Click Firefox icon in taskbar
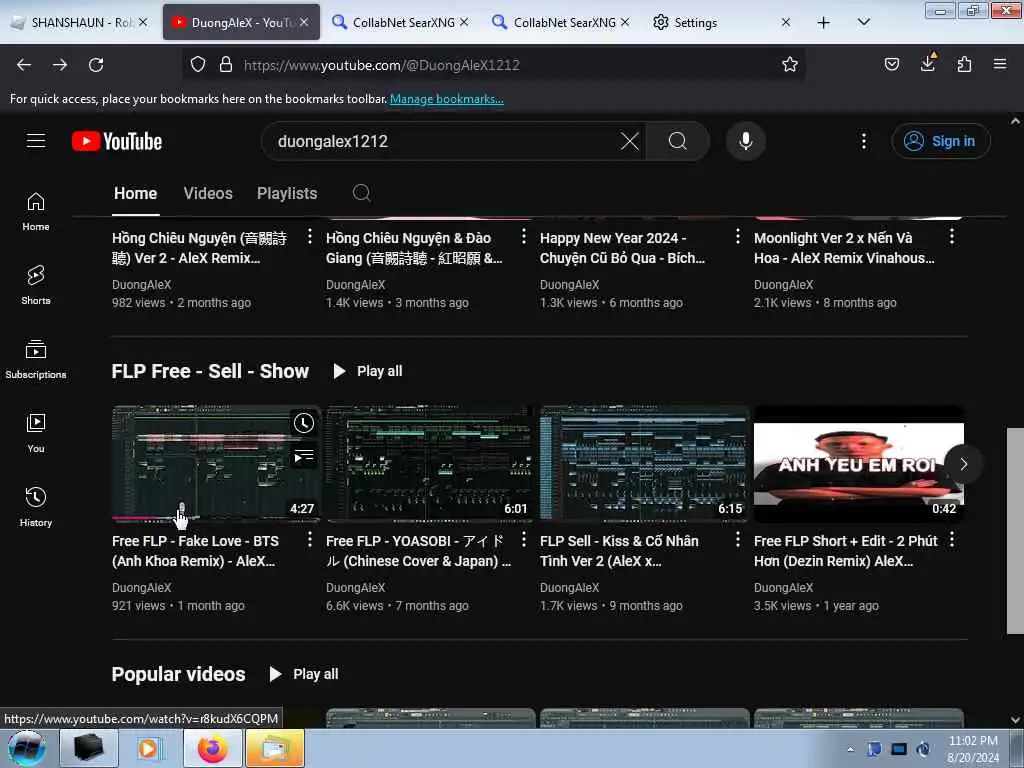This screenshot has width=1024, height=768. point(213,748)
